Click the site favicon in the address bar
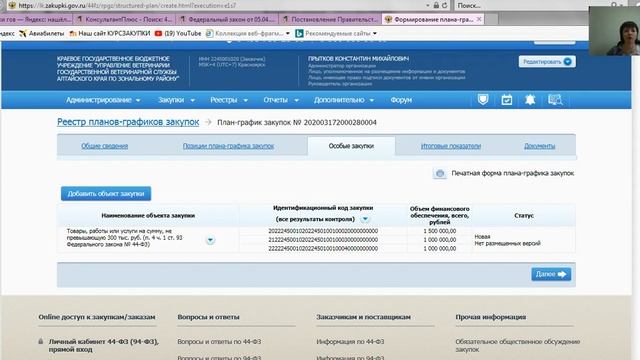Viewport: 640px width, 360px height. point(12,6)
